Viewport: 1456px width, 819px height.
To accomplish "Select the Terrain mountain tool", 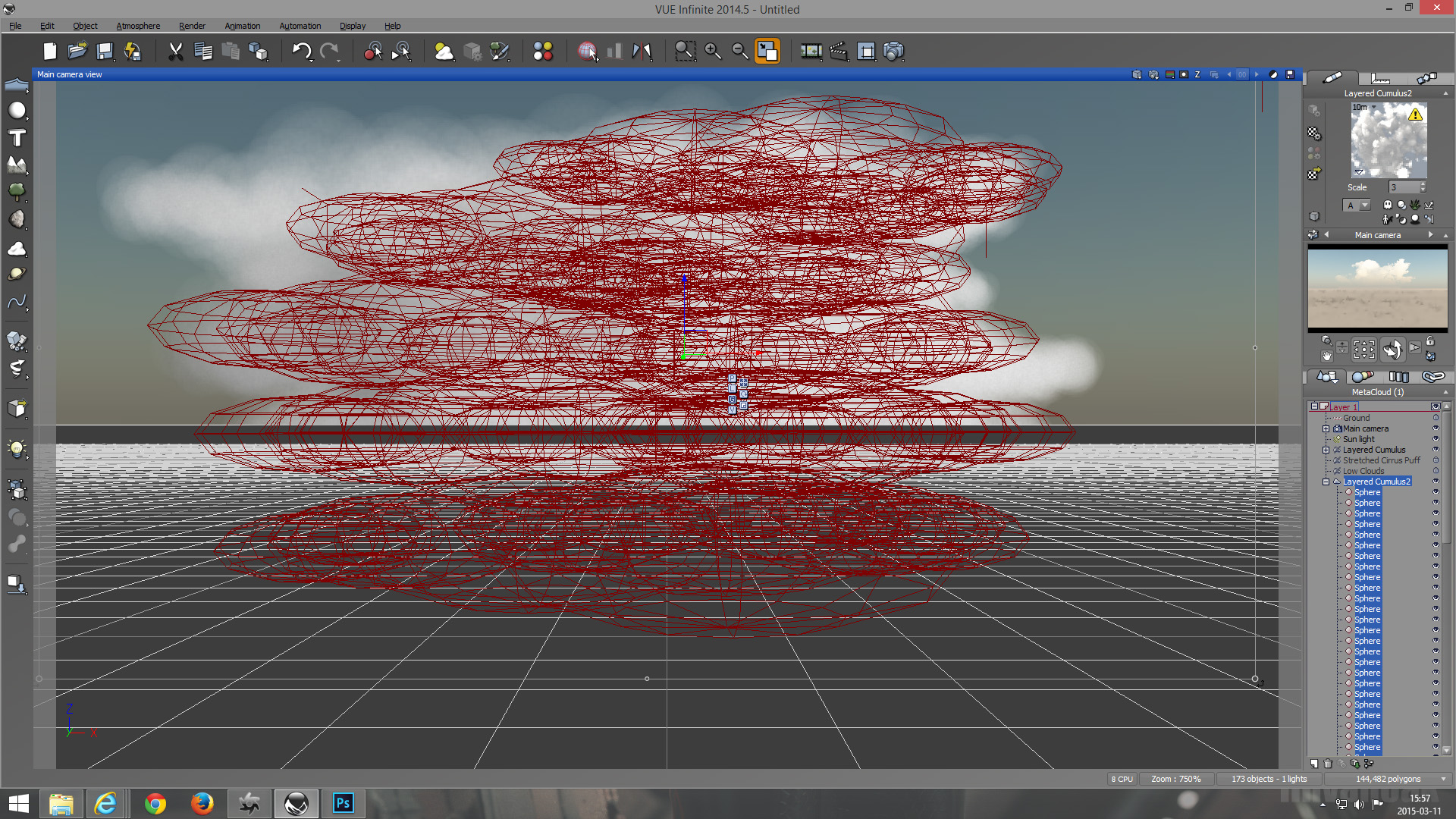I will click(17, 165).
